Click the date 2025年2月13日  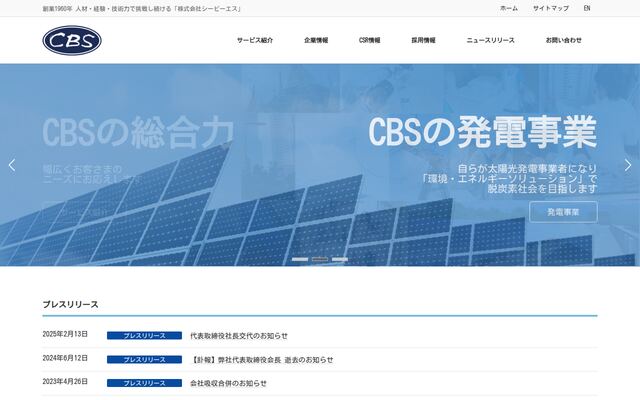pyautogui.click(x=65, y=334)
